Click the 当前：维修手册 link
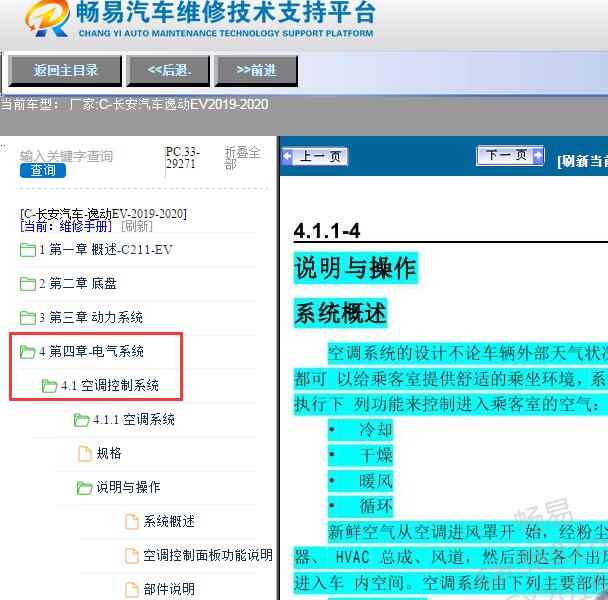 [66, 226]
